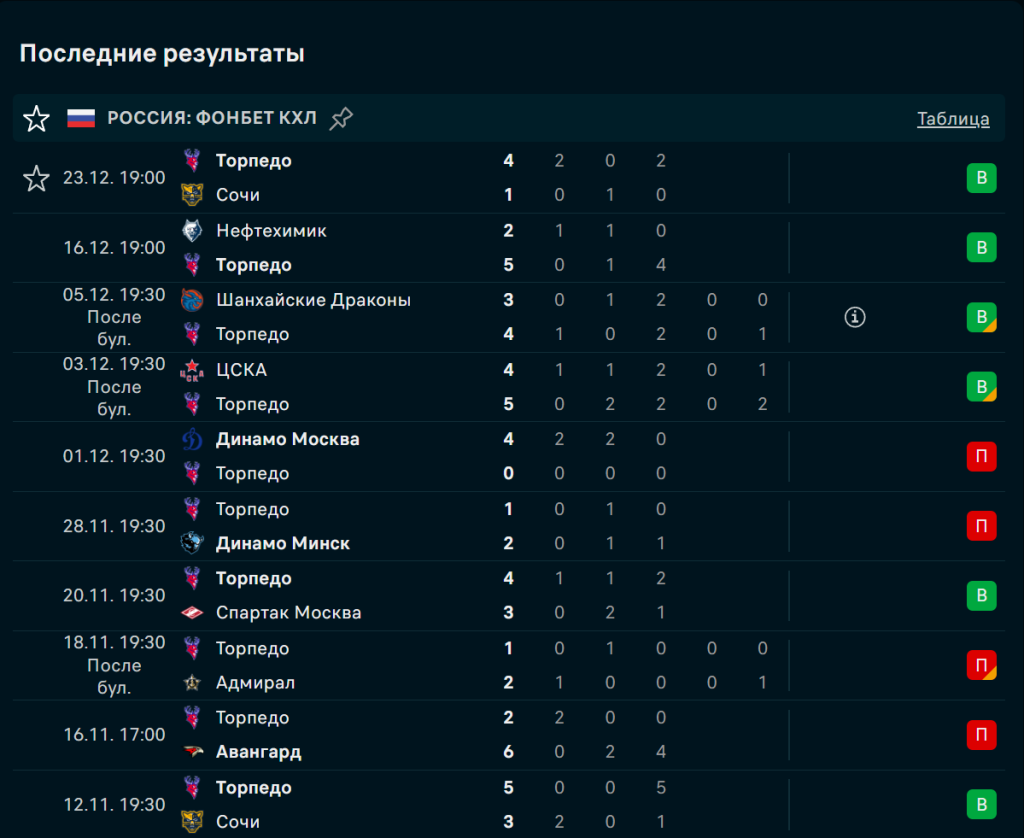This screenshot has width=1024, height=838.
Task: Click the Адмирал team logo
Action: click(x=192, y=683)
